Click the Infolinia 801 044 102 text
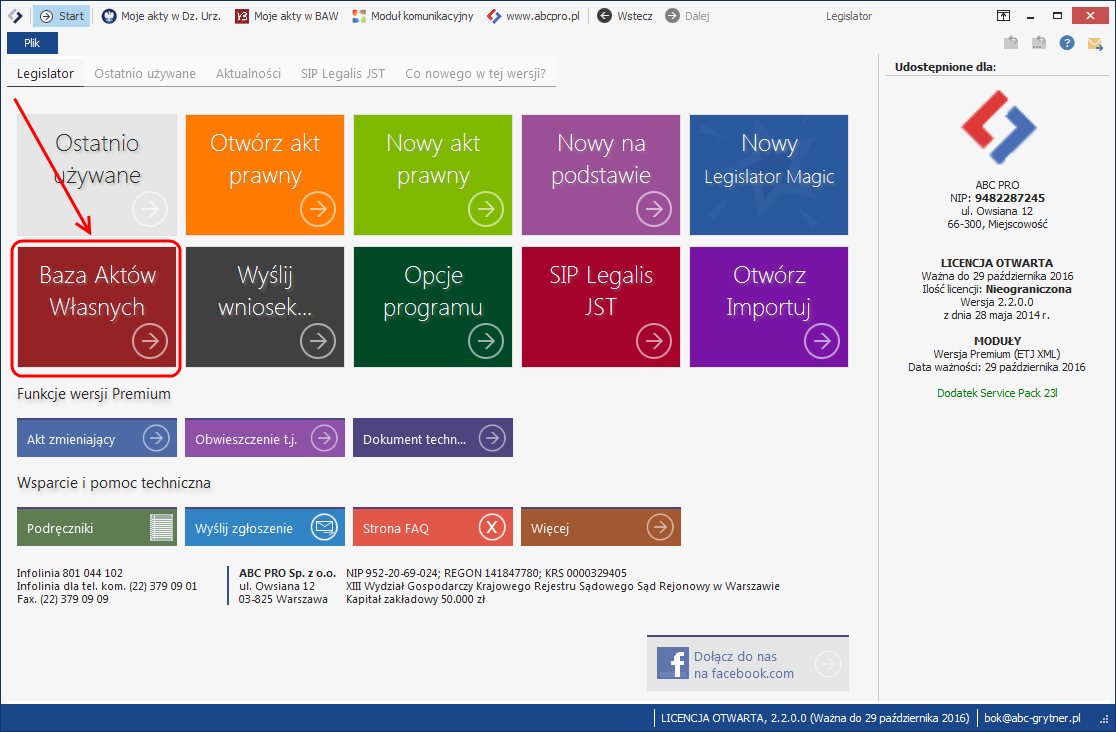Image resolution: width=1116 pixels, height=732 pixels. click(x=70, y=573)
